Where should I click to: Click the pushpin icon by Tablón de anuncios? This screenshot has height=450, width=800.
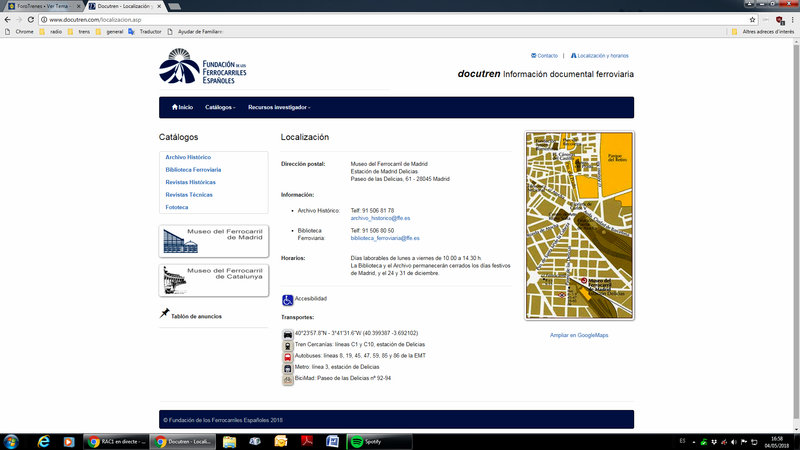[x=164, y=313]
